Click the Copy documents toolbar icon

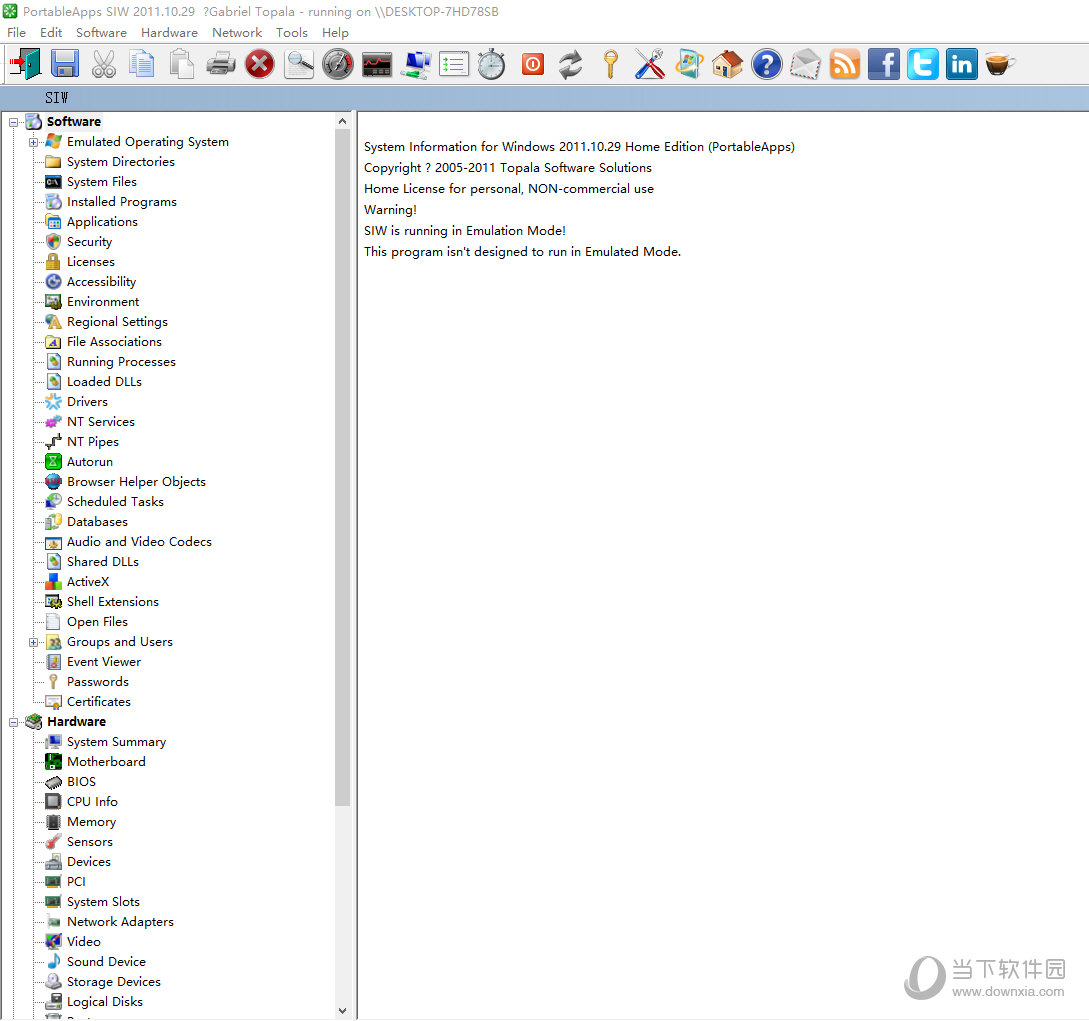tap(142, 65)
